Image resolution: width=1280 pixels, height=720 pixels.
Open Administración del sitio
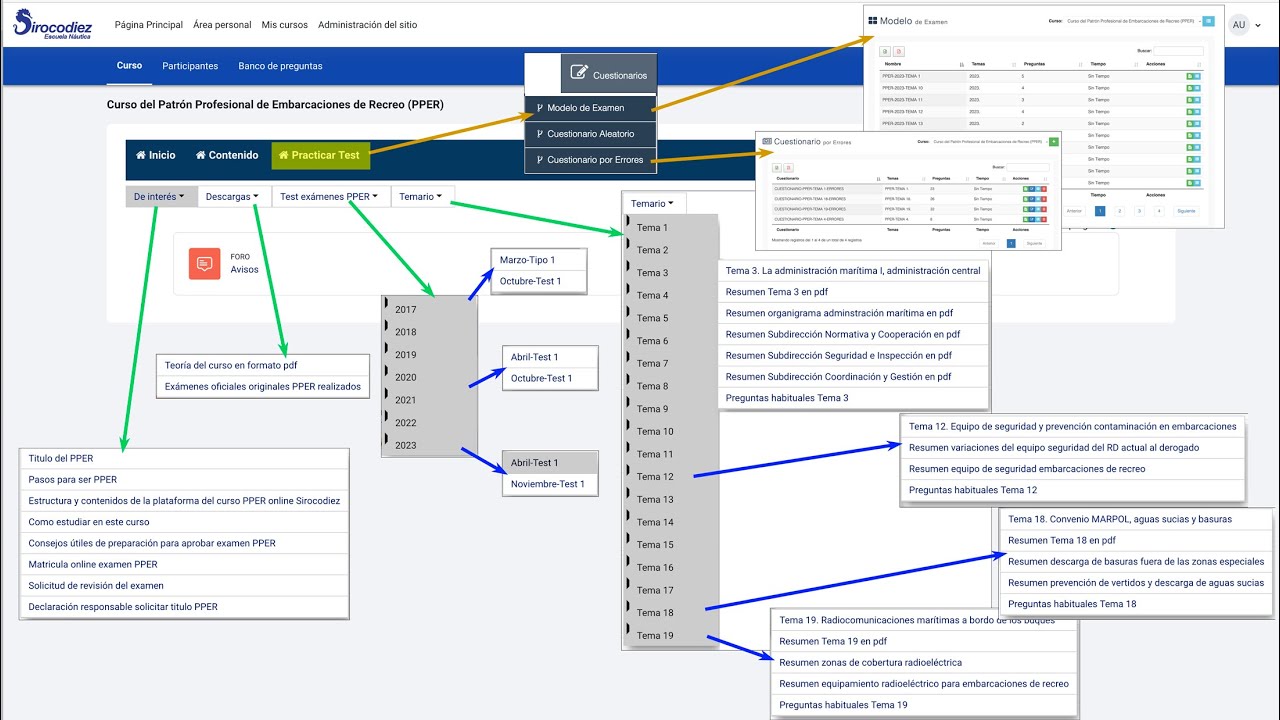coord(368,25)
